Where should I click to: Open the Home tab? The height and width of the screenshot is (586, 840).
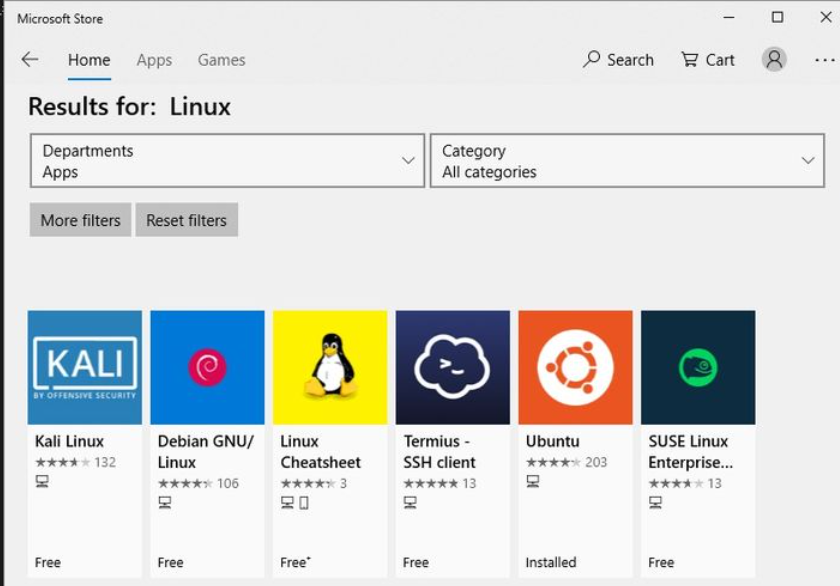point(89,60)
